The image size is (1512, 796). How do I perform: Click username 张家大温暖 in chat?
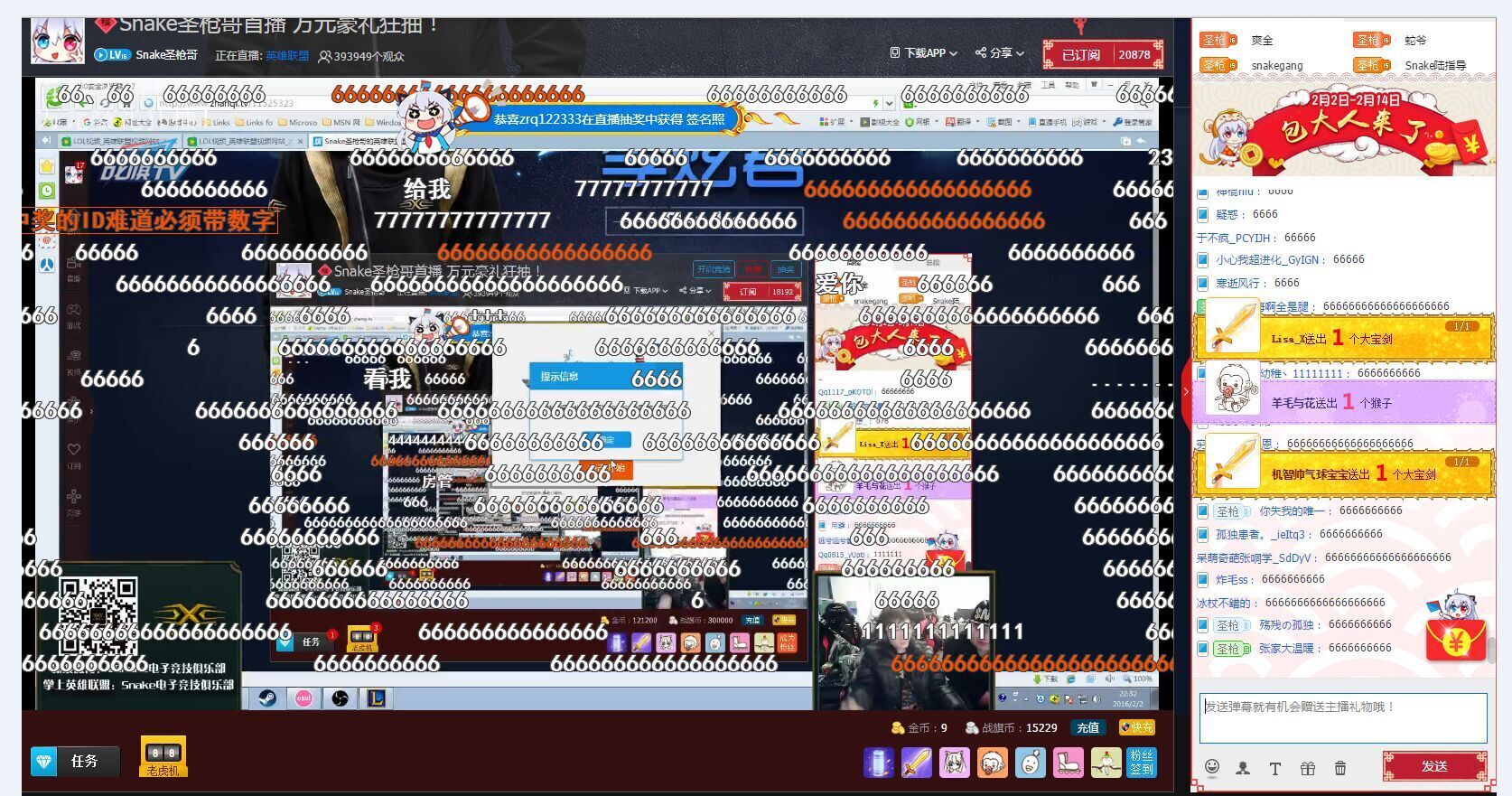tap(1288, 649)
